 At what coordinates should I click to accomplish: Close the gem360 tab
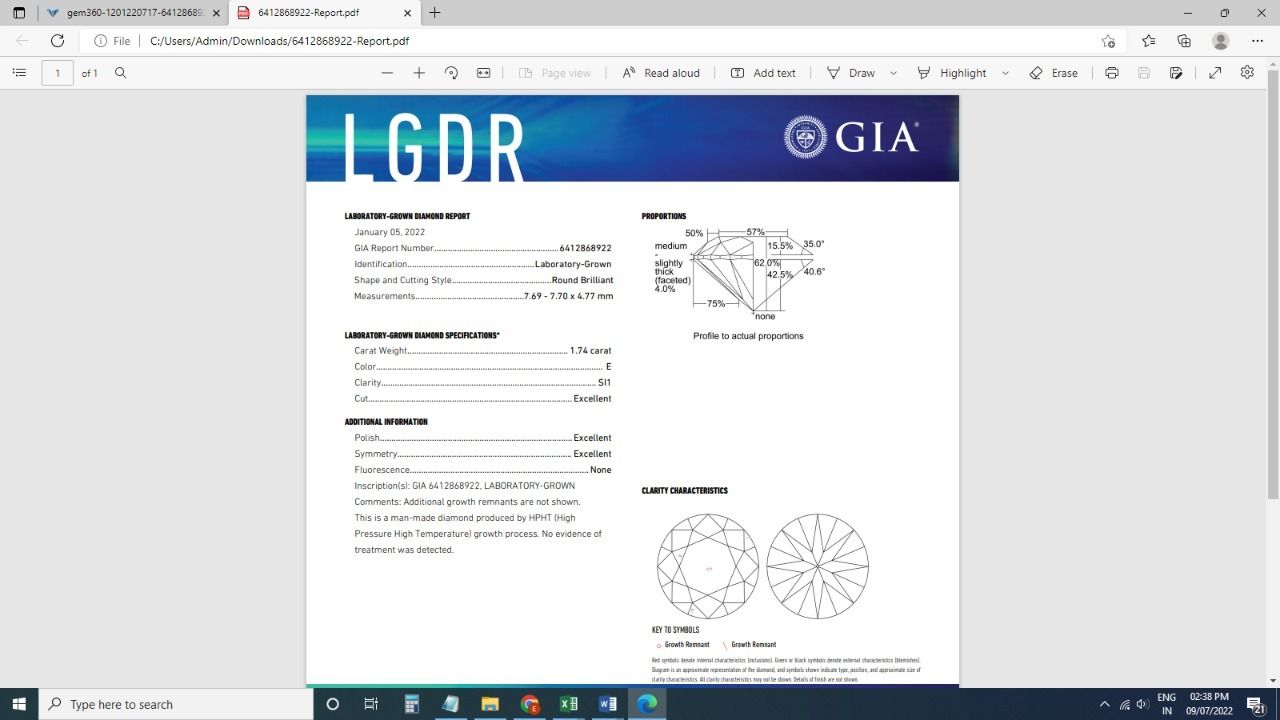tap(216, 13)
